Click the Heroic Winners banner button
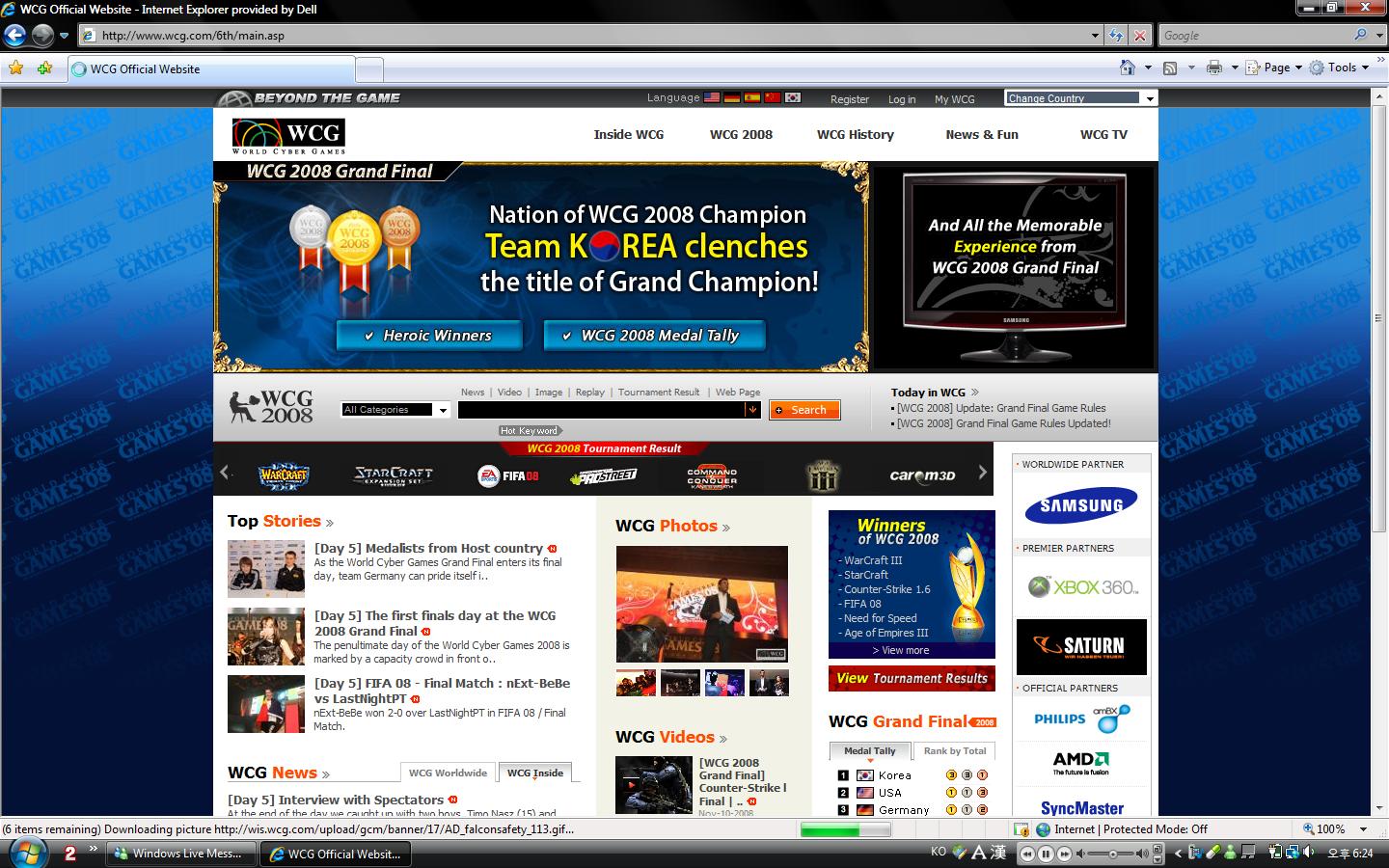Image resolution: width=1389 pixels, height=868 pixels. point(429,336)
